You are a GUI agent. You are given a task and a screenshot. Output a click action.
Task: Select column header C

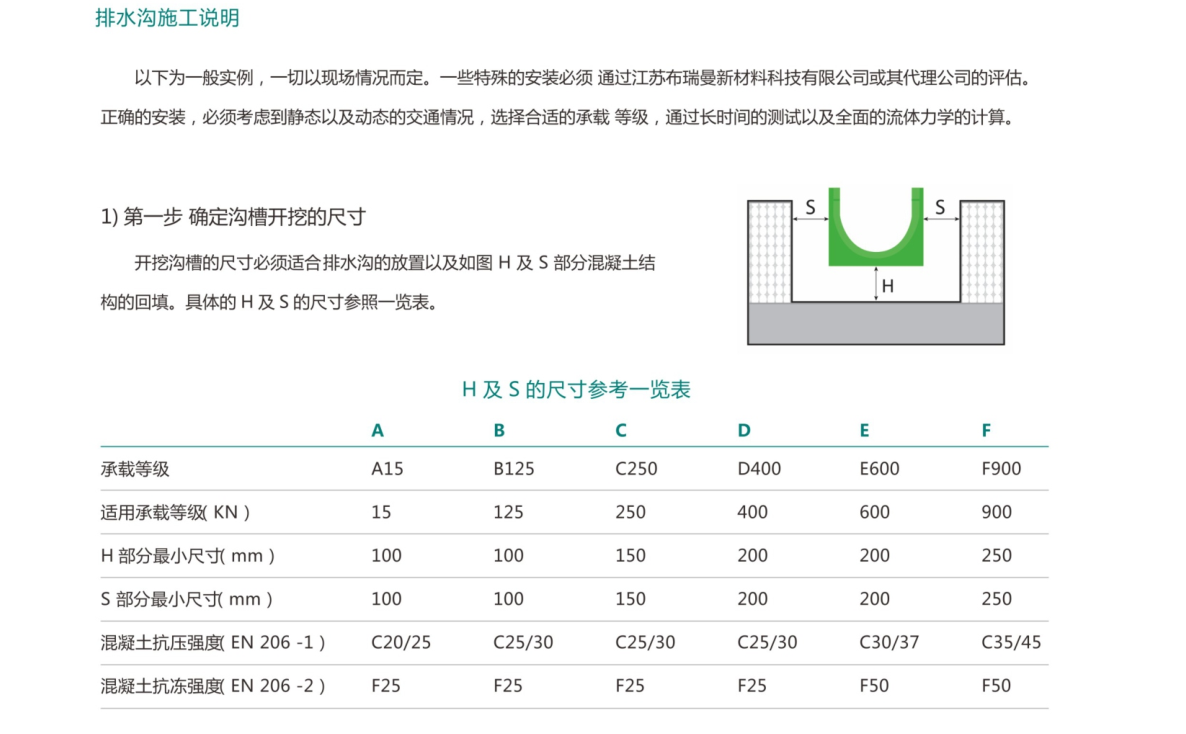click(621, 431)
